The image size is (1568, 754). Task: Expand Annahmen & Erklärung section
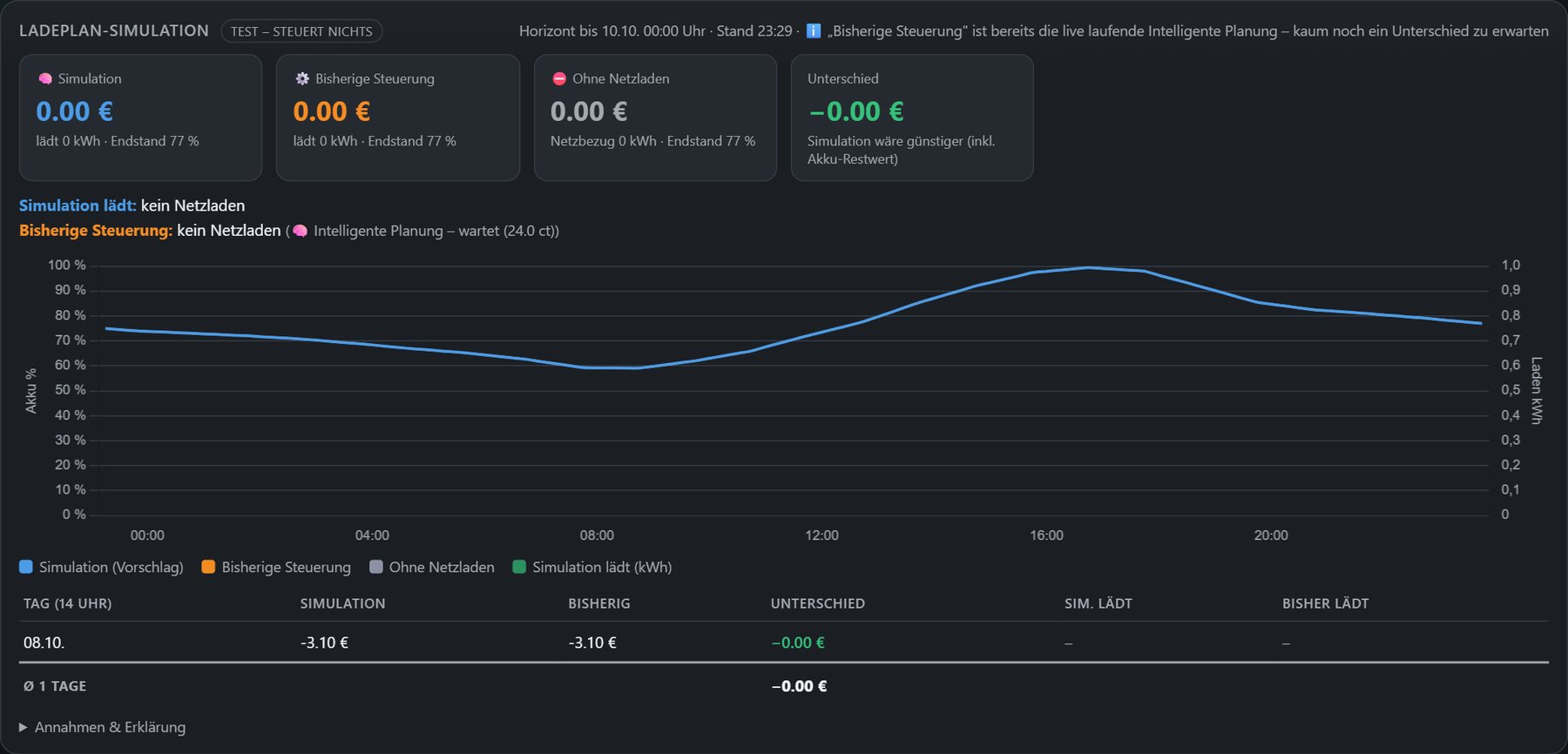102,727
